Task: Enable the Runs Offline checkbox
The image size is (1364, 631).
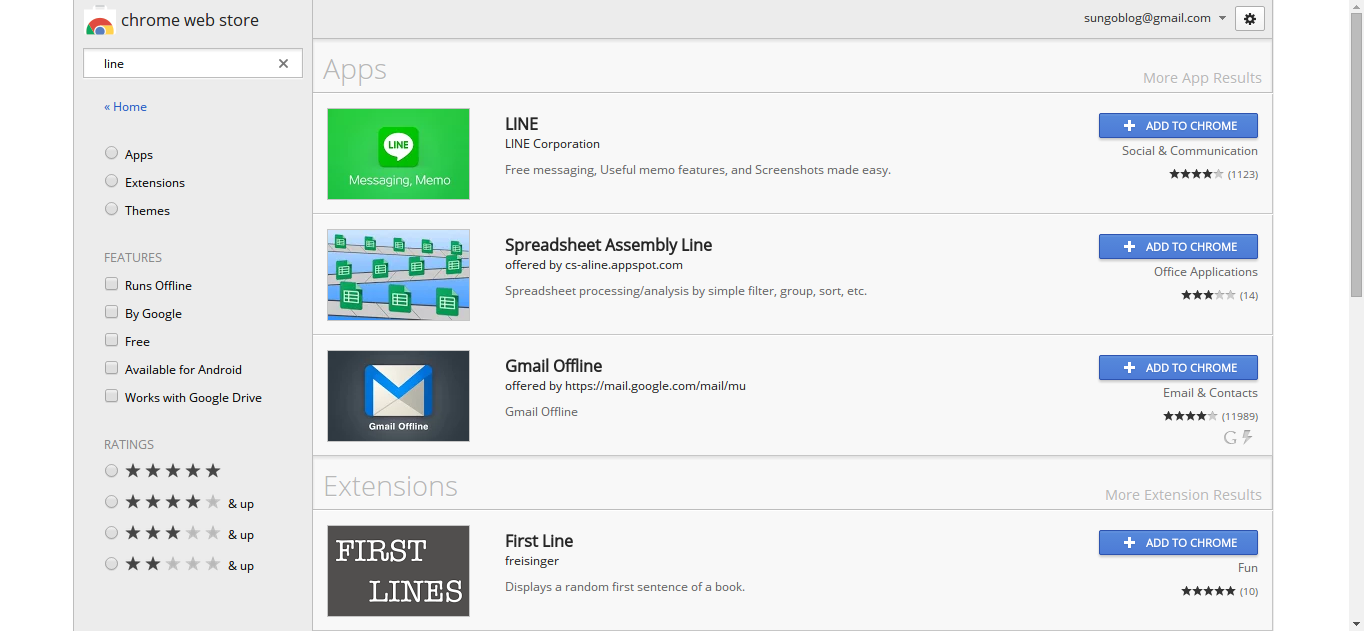Action: [x=111, y=284]
